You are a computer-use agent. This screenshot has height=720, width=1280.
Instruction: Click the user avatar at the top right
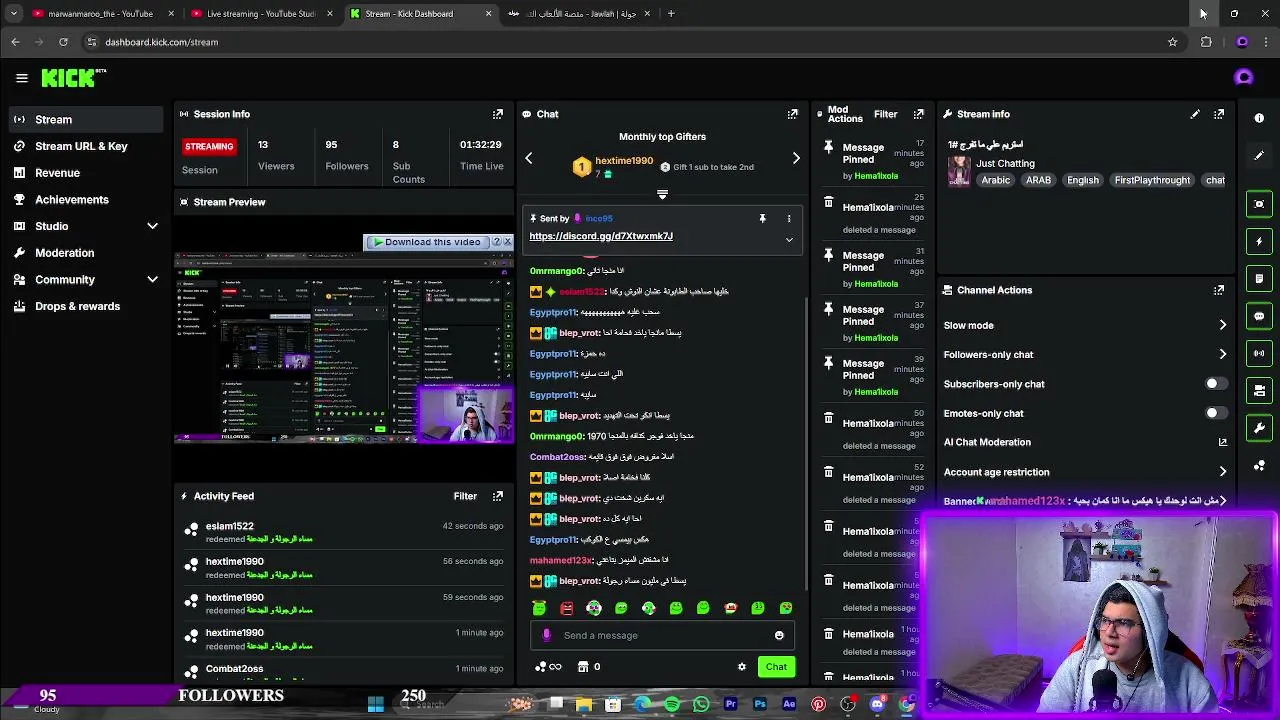1244,78
